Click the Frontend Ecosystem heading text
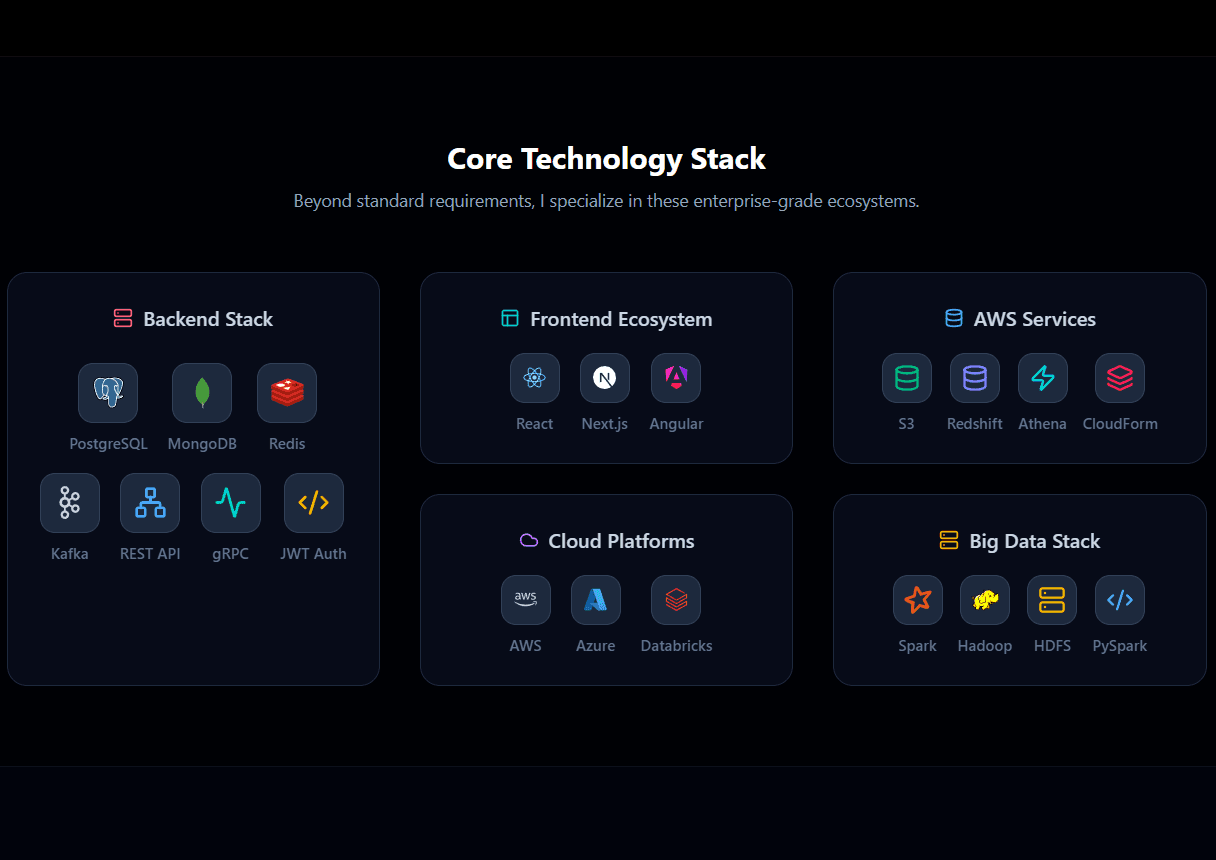 click(621, 319)
